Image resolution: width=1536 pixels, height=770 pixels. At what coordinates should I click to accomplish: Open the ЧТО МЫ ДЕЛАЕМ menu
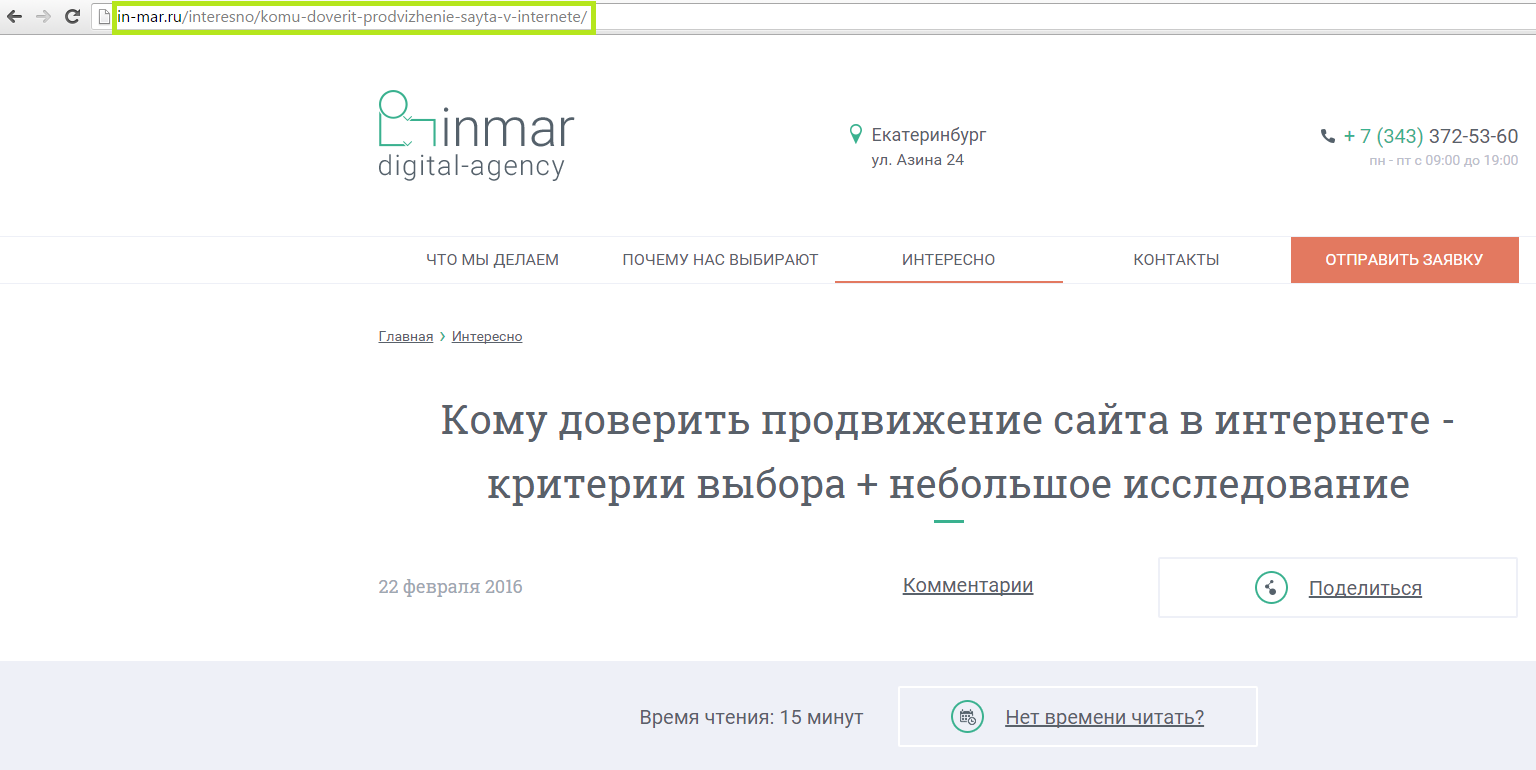pyautogui.click(x=492, y=260)
